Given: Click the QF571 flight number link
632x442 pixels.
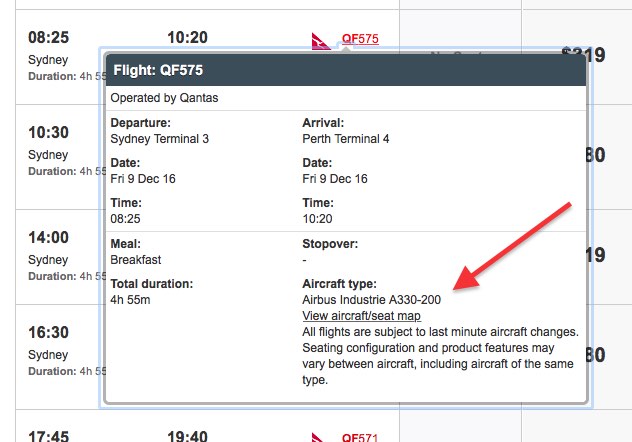Looking at the screenshot, I should 360,437.
